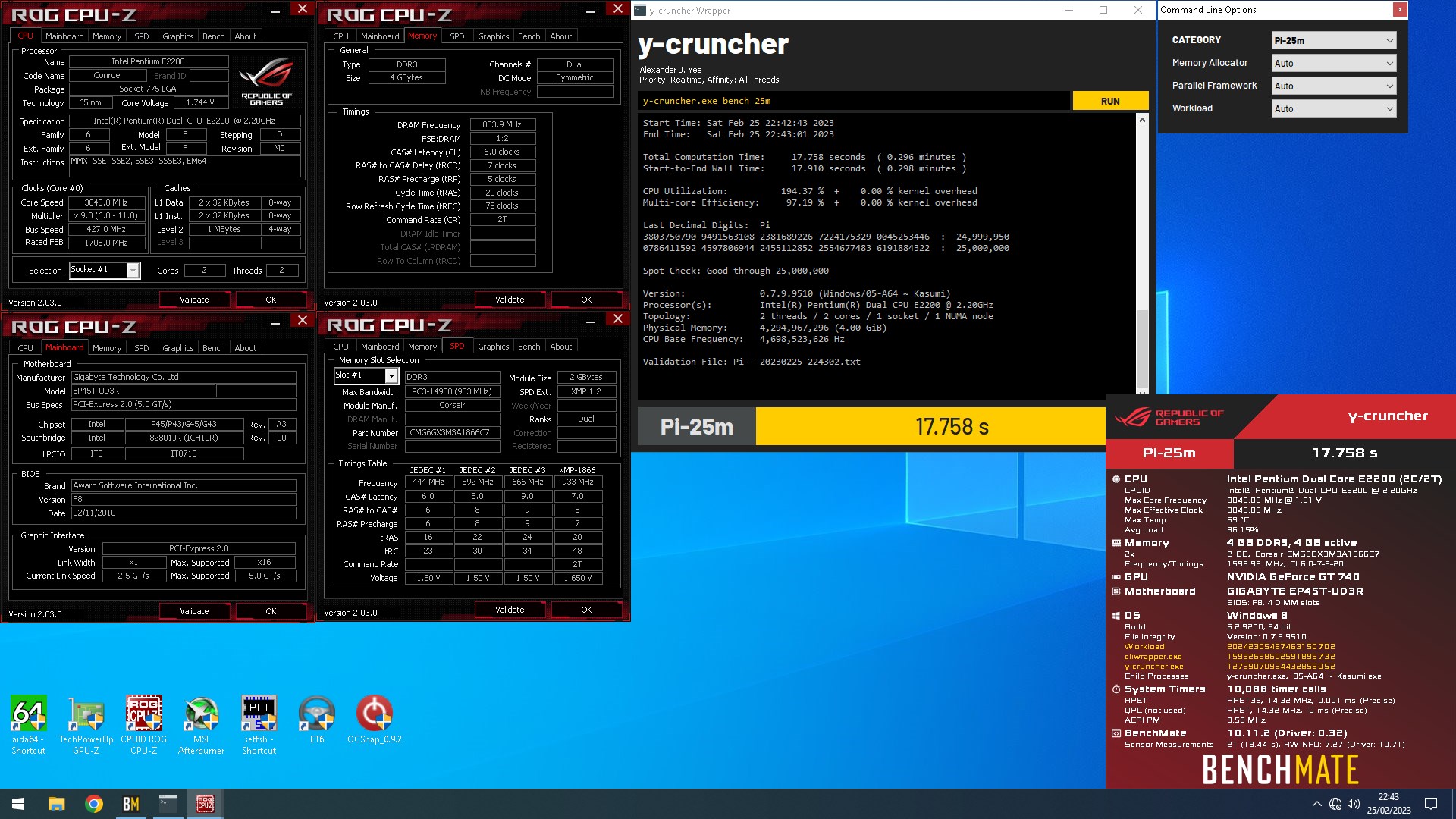This screenshot has width=1456, height=819.
Task: Click the Intel Pentium E2200 name field
Action: point(149,62)
